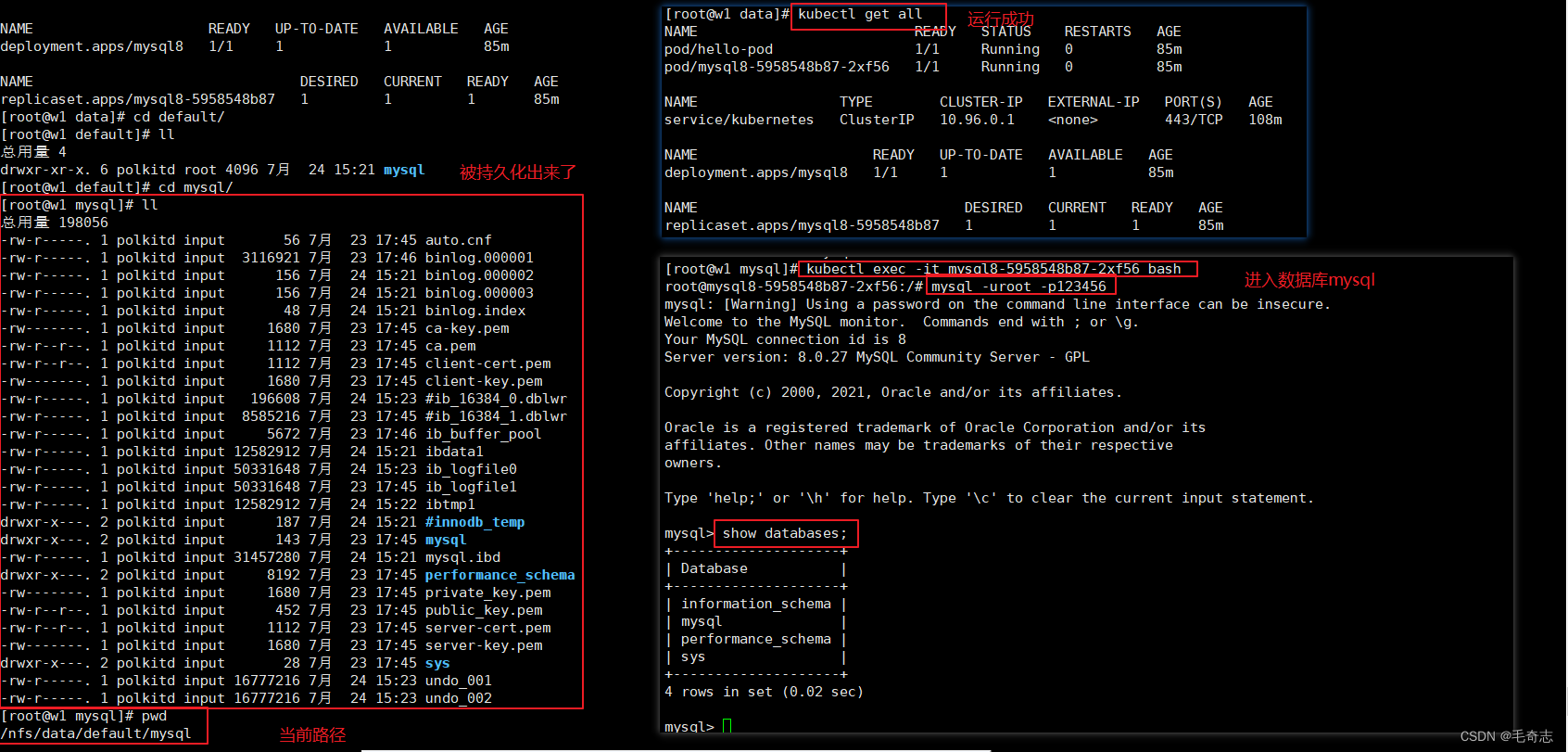Click the "show databases;" command
The width and height of the screenshot is (1568, 752).
(x=785, y=533)
